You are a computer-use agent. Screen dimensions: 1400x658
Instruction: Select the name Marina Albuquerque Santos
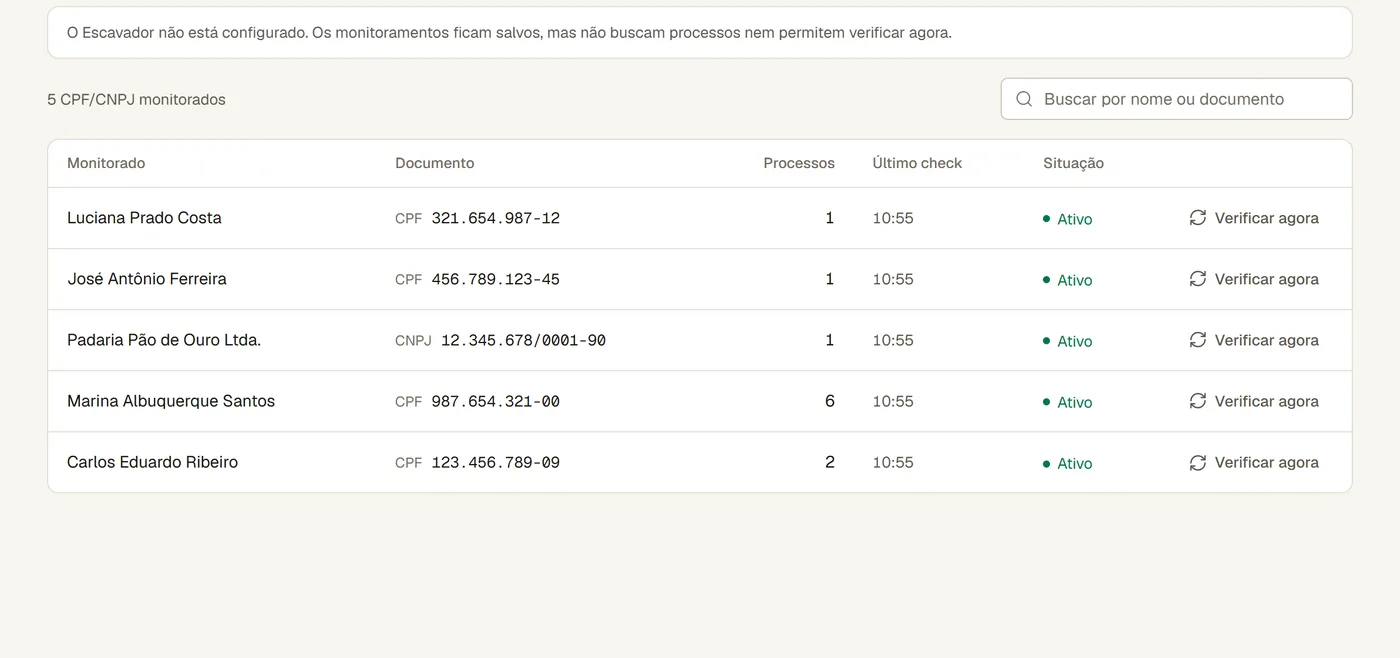[171, 401]
